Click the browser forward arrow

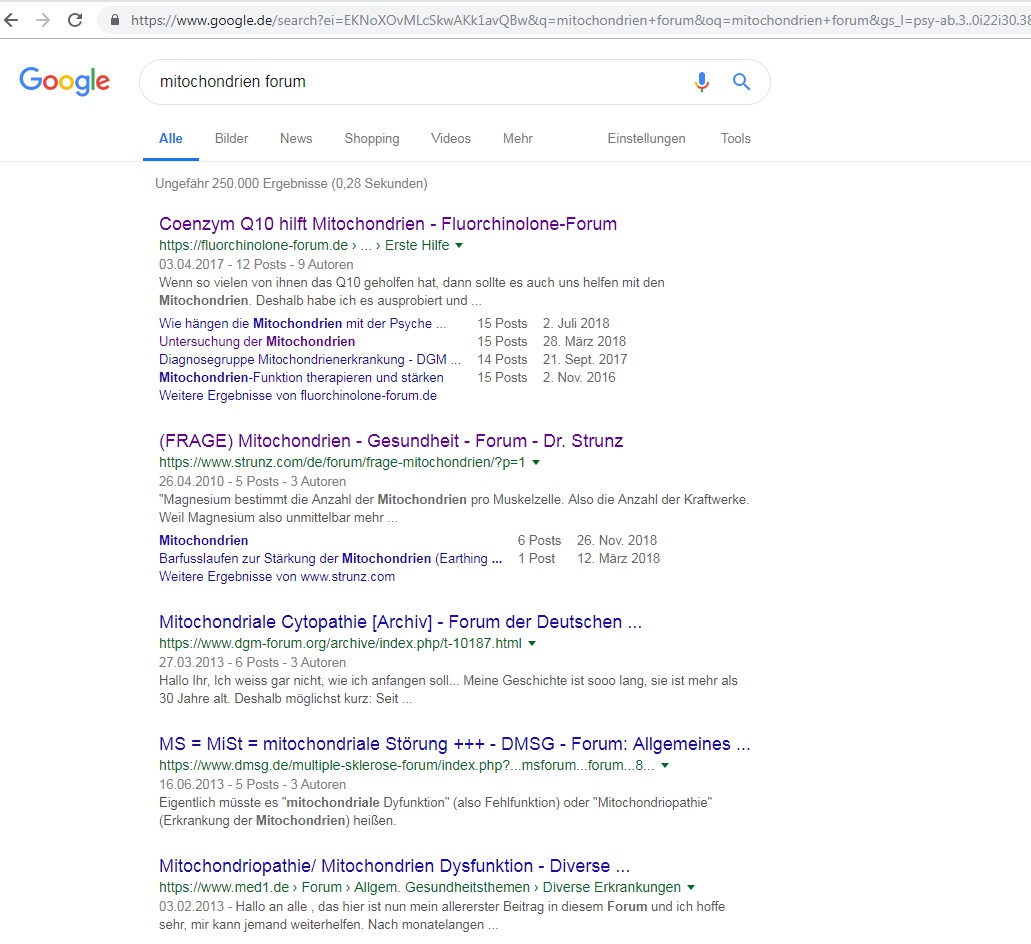tap(42, 20)
